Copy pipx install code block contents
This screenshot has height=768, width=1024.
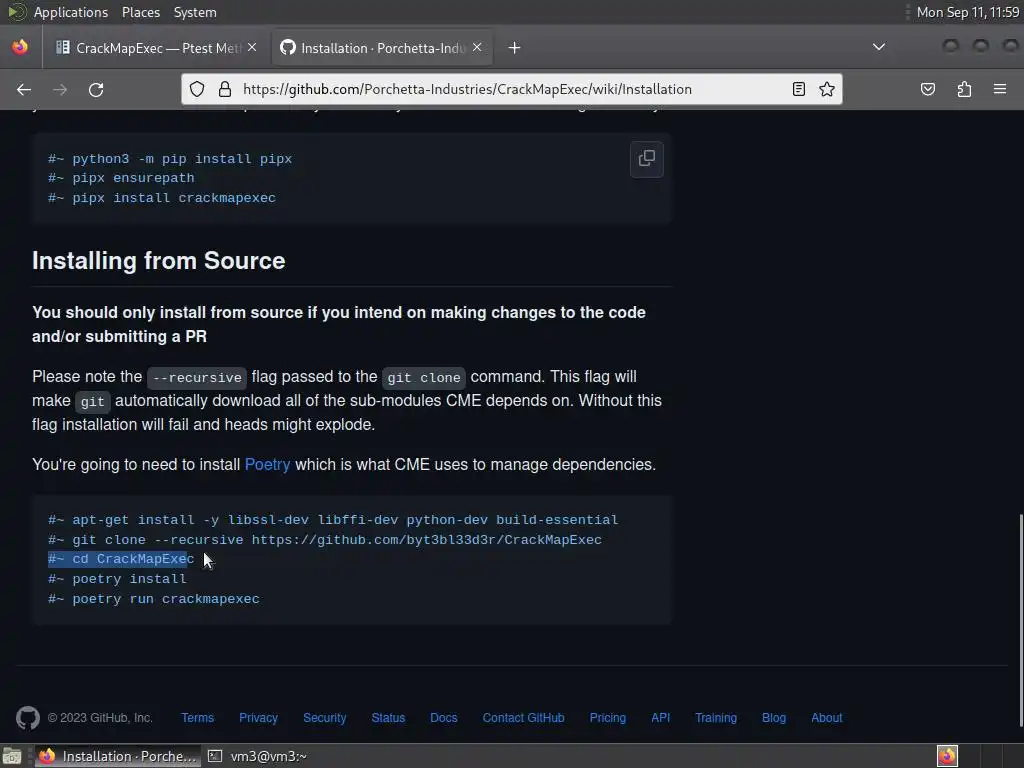point(647,159)
